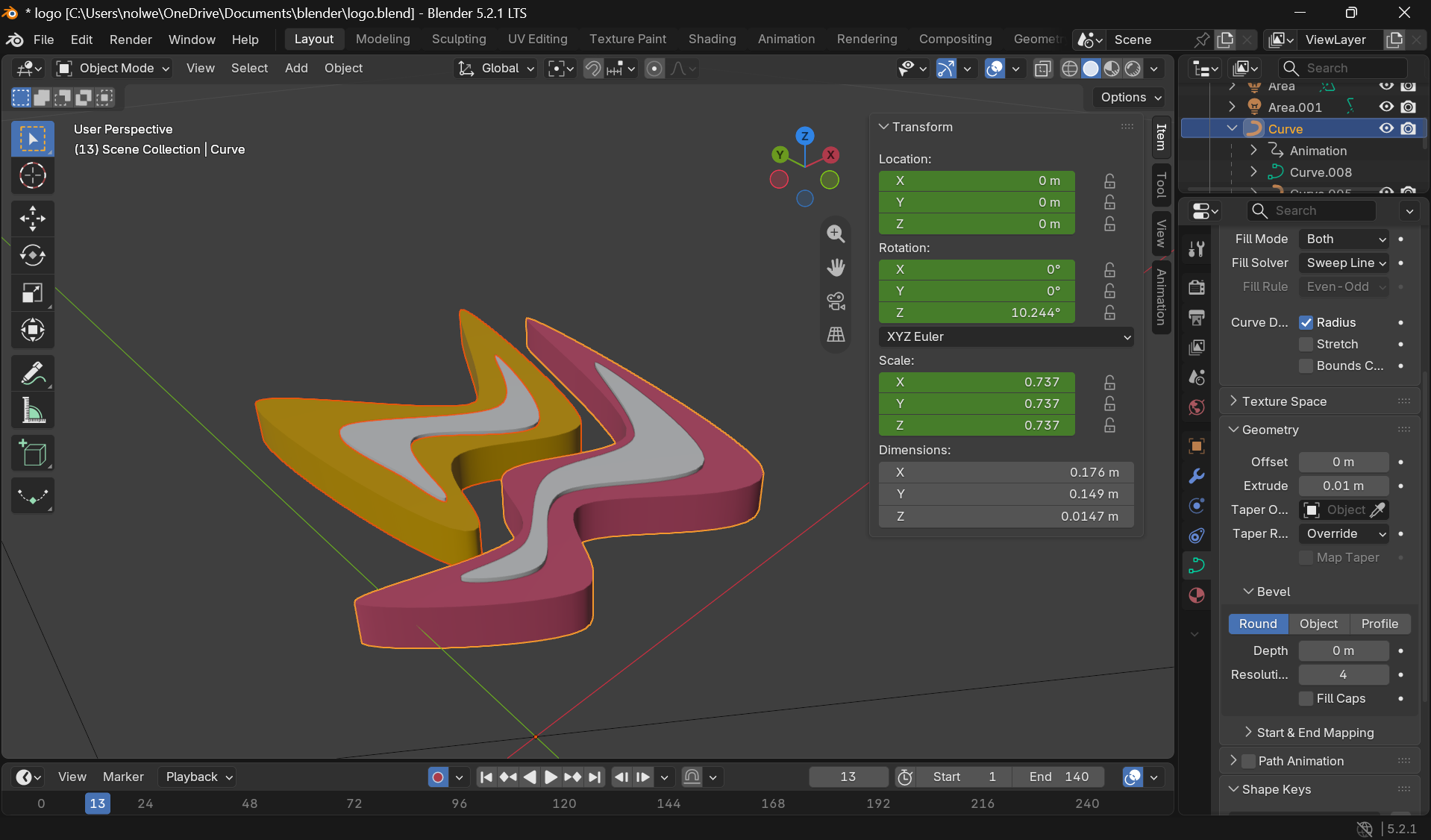Lock the Location X value
This screenshot has width=1431, height=840.
tap(1110, 181)
